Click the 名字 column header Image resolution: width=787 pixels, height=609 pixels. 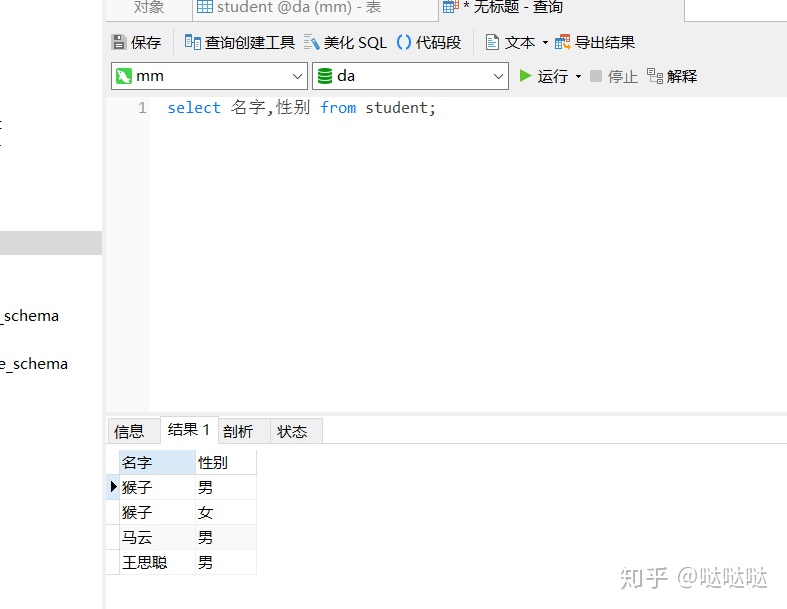tap(157, 462)
